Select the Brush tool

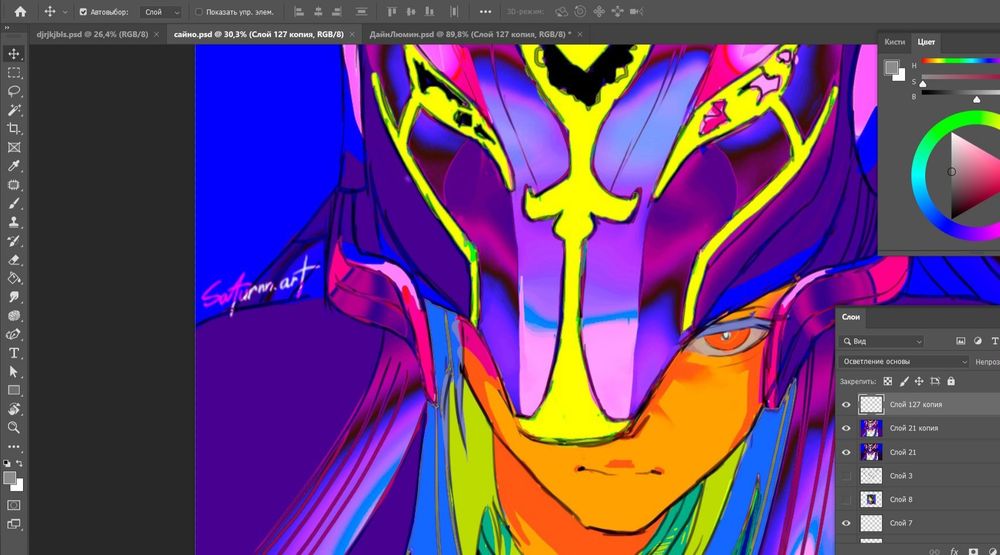point(14,204)
